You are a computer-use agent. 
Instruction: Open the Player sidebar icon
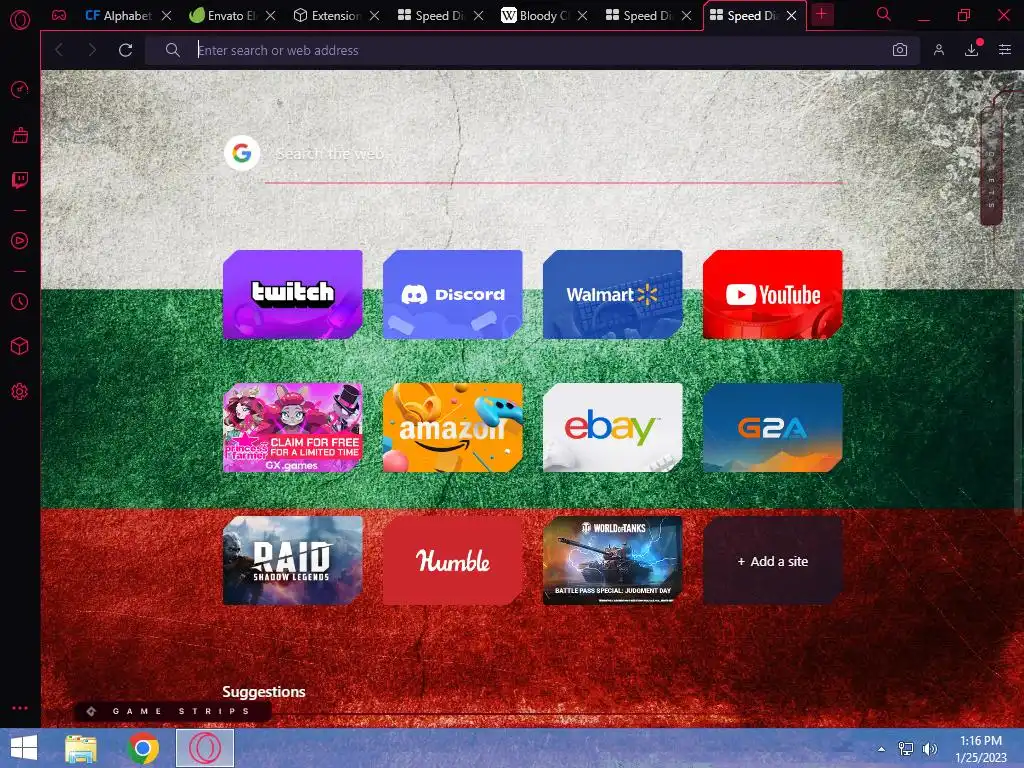click(x=20, y=241)
